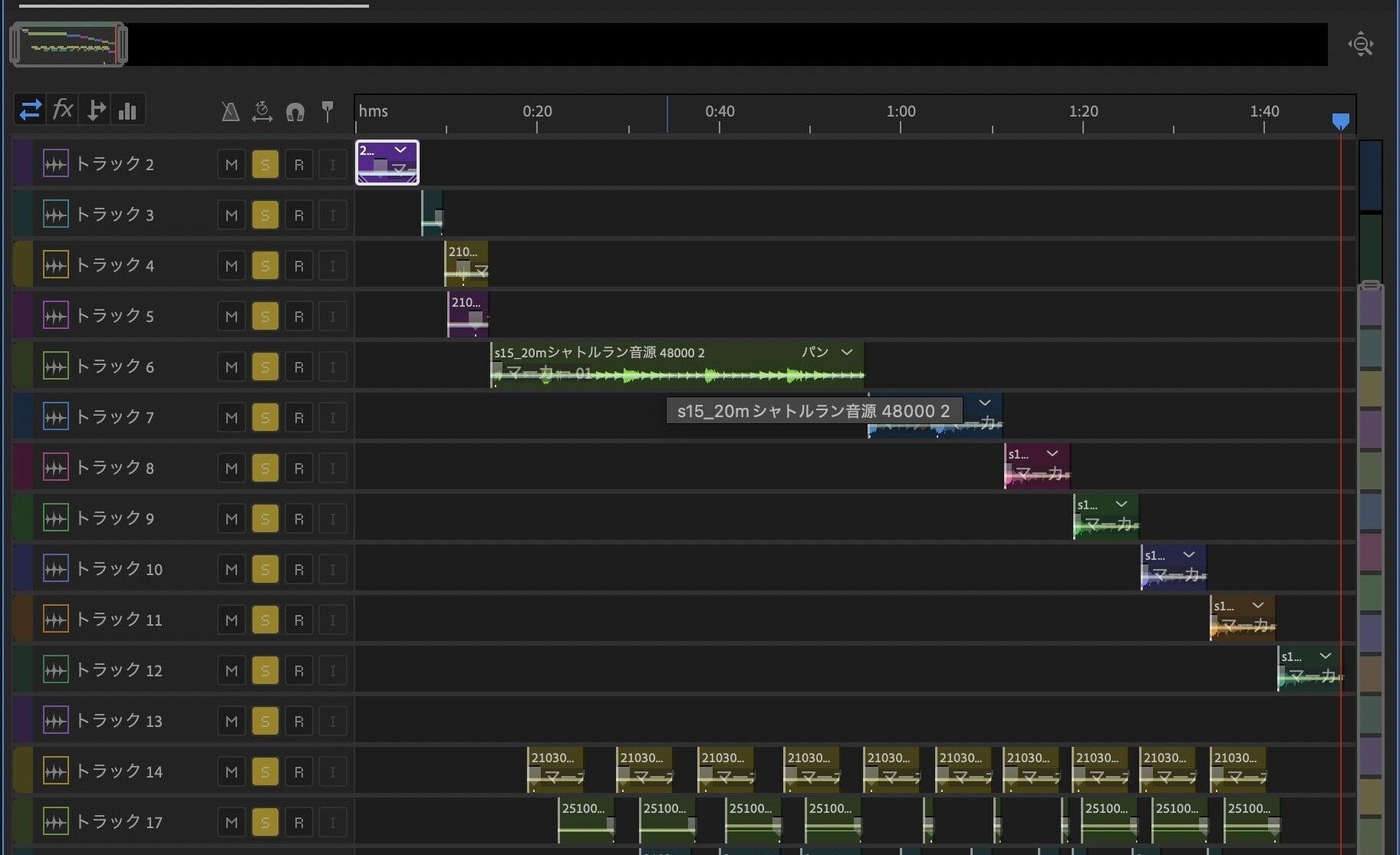Viewport: 1400px width, 855px height.
Task: Toggle input monitoring on トラック 13
Action: (332, 722)
